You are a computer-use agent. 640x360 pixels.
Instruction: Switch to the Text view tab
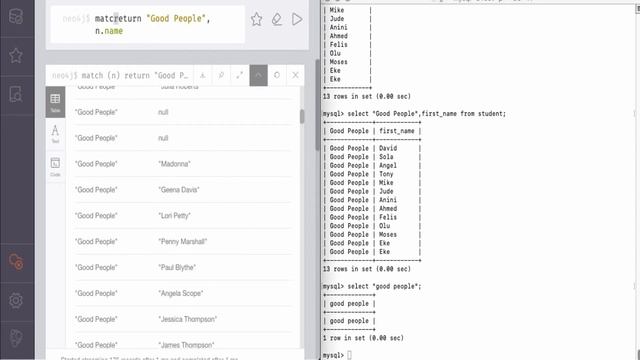tap(56, 134)
